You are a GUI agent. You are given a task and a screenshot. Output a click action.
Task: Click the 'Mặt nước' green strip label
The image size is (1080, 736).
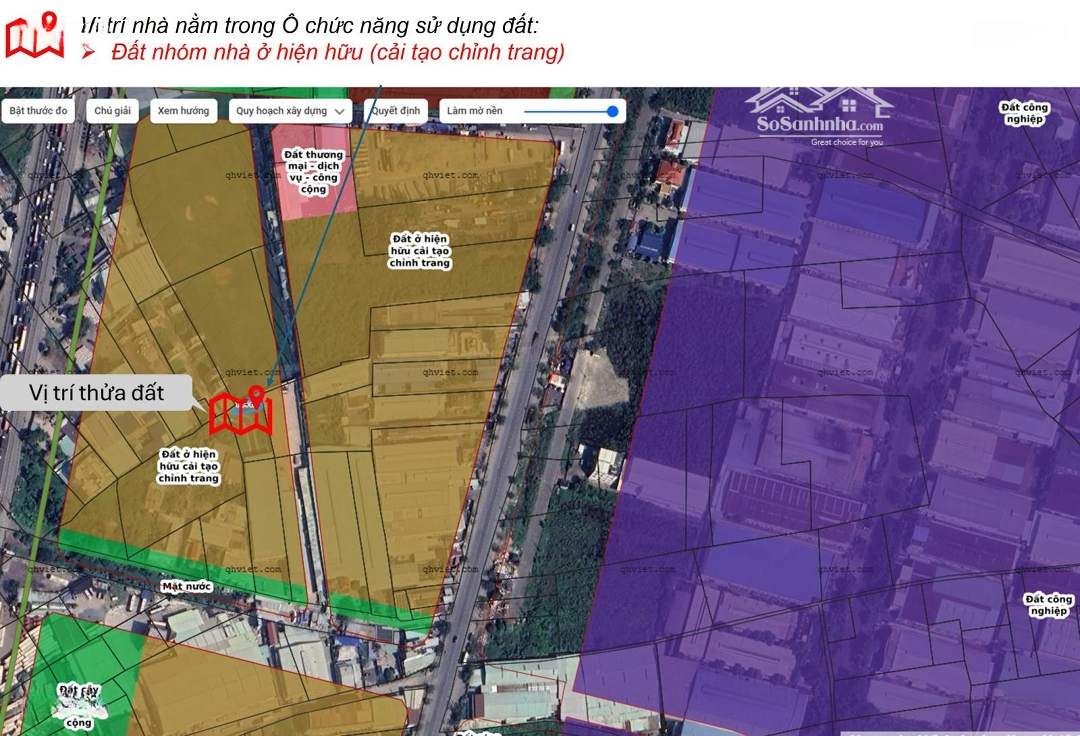(x=186, y=586)
